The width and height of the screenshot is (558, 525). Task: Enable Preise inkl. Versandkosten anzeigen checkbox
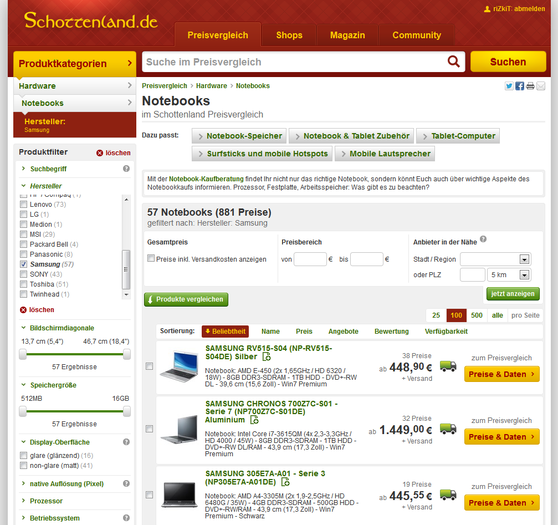coord(151,258)
